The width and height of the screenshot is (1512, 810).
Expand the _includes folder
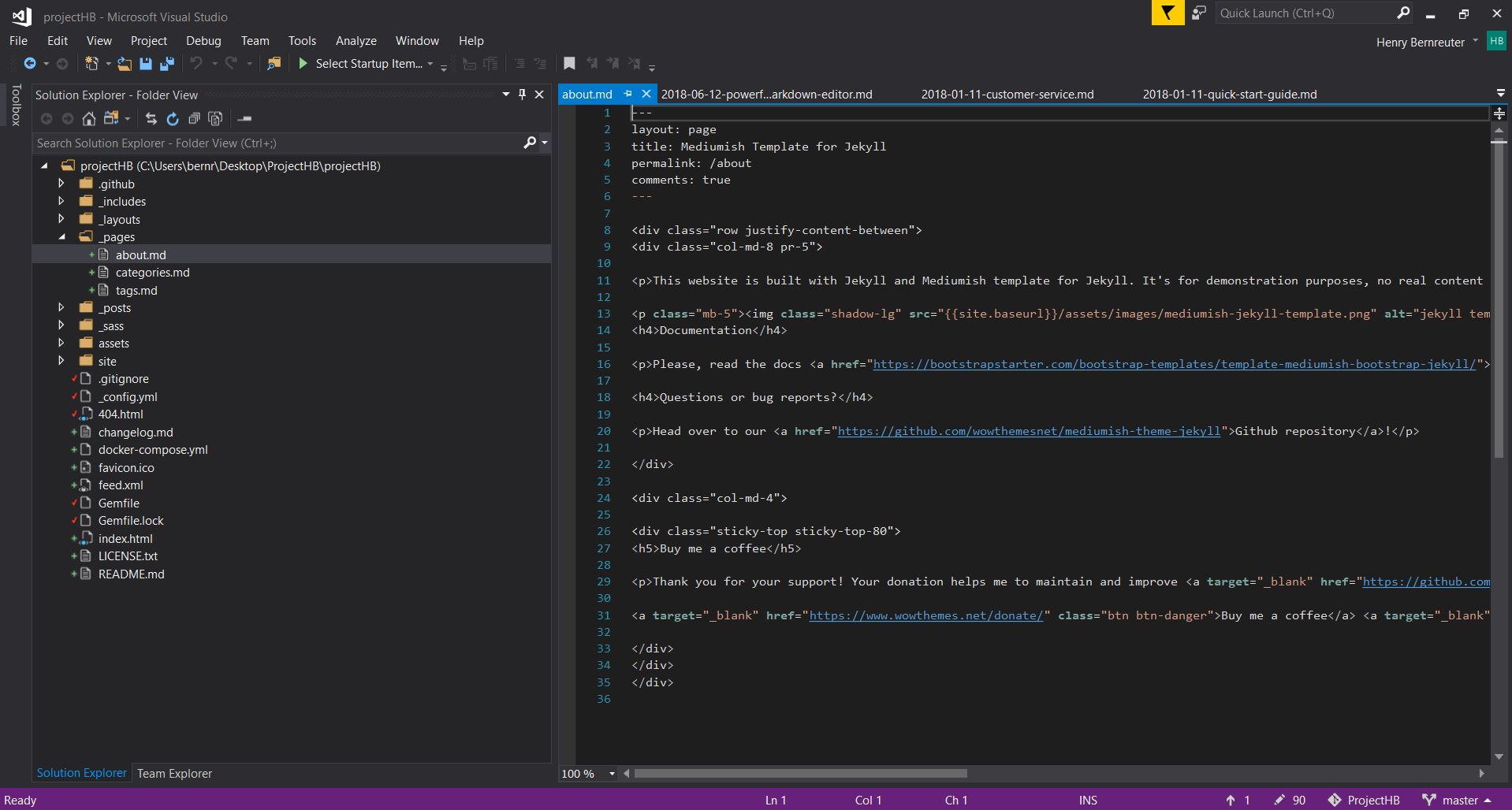pyautogui.click(x=61, y=201)
